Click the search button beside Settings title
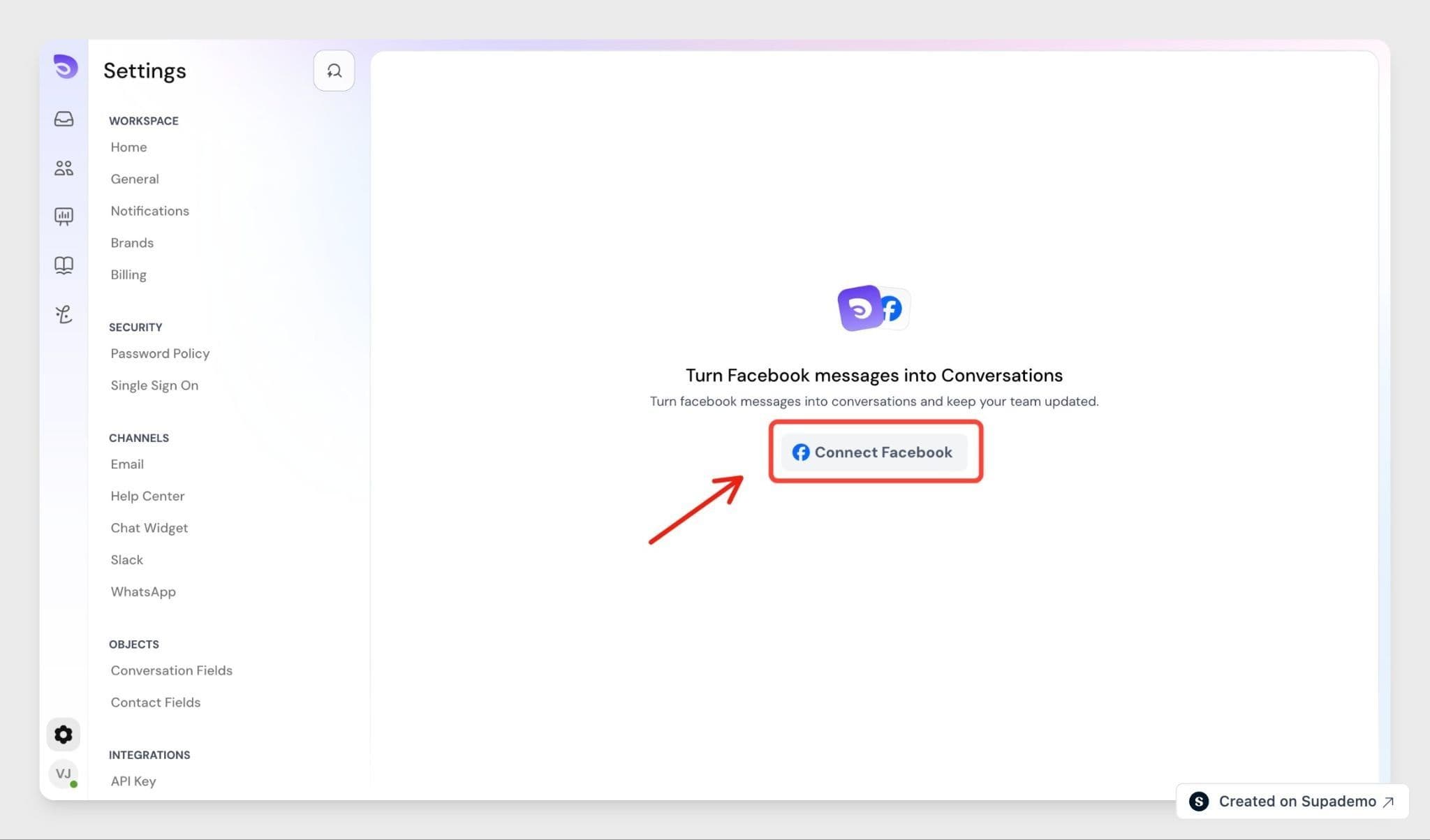1430x840 pixels. (334, 71)
